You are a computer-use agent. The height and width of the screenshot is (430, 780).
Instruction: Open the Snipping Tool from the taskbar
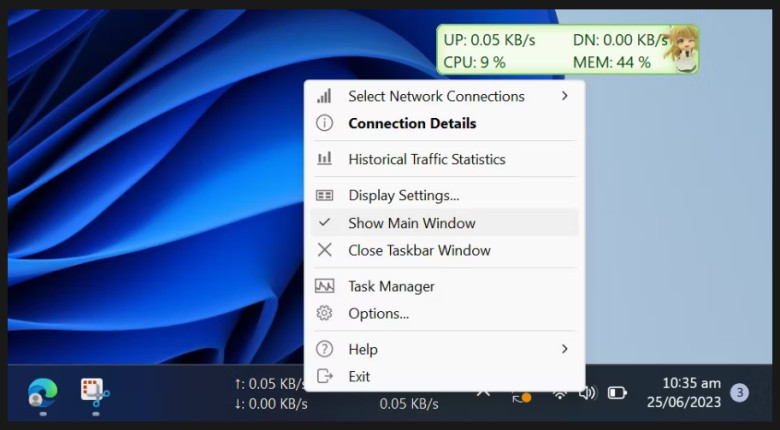[95, 392]
